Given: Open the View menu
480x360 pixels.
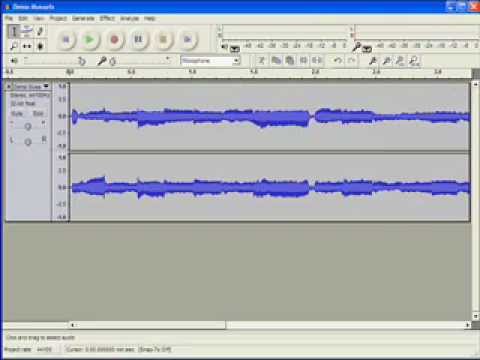Looking at the screenshot, I should [x=38, y=18].
